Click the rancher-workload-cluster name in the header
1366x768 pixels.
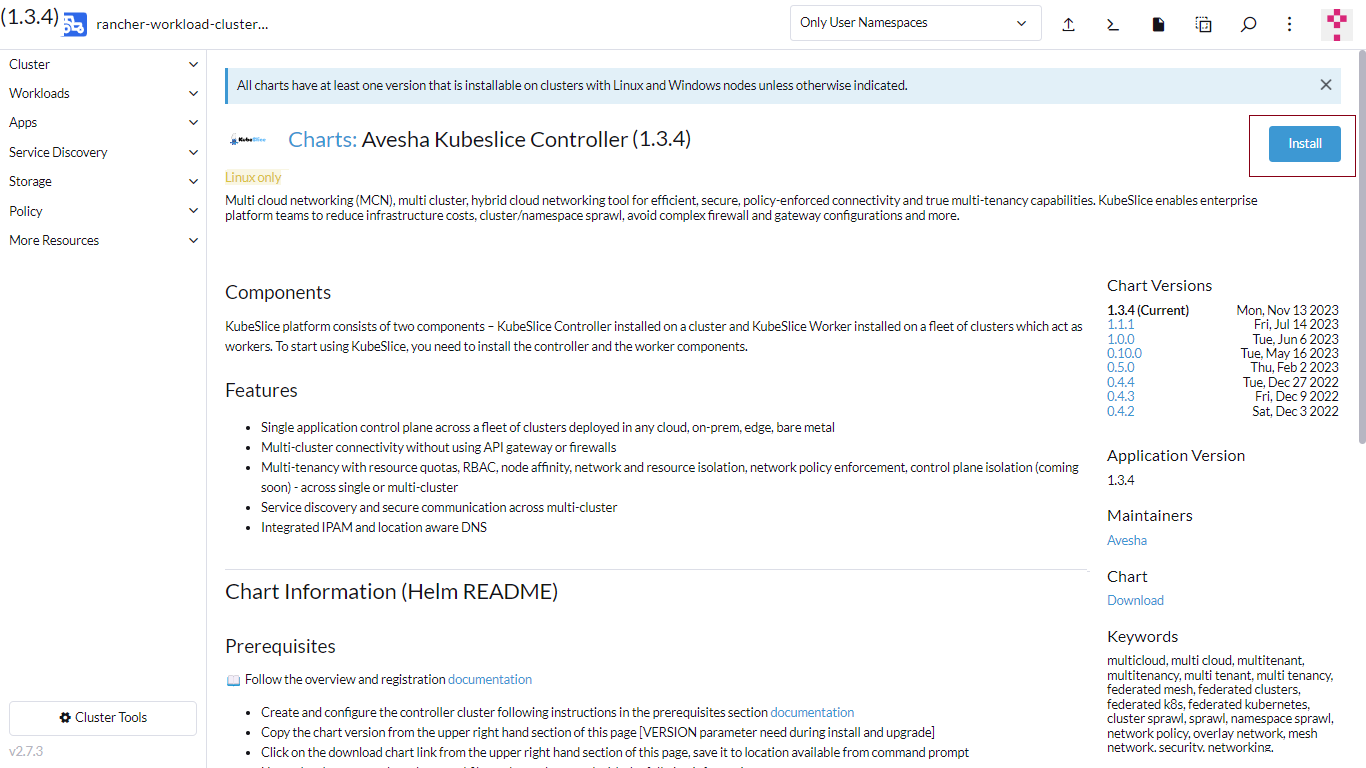coord(182,25)
